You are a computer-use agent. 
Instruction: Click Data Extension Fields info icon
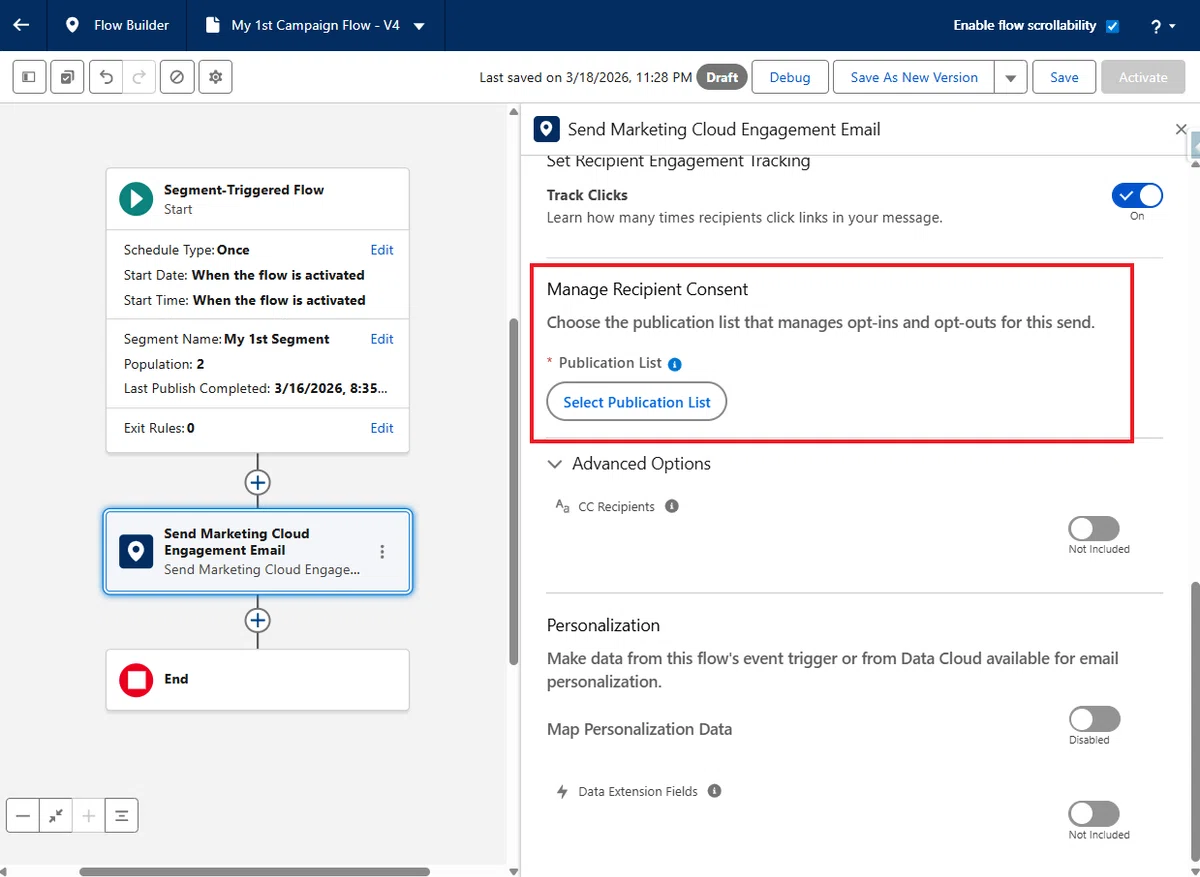point(715,791)
